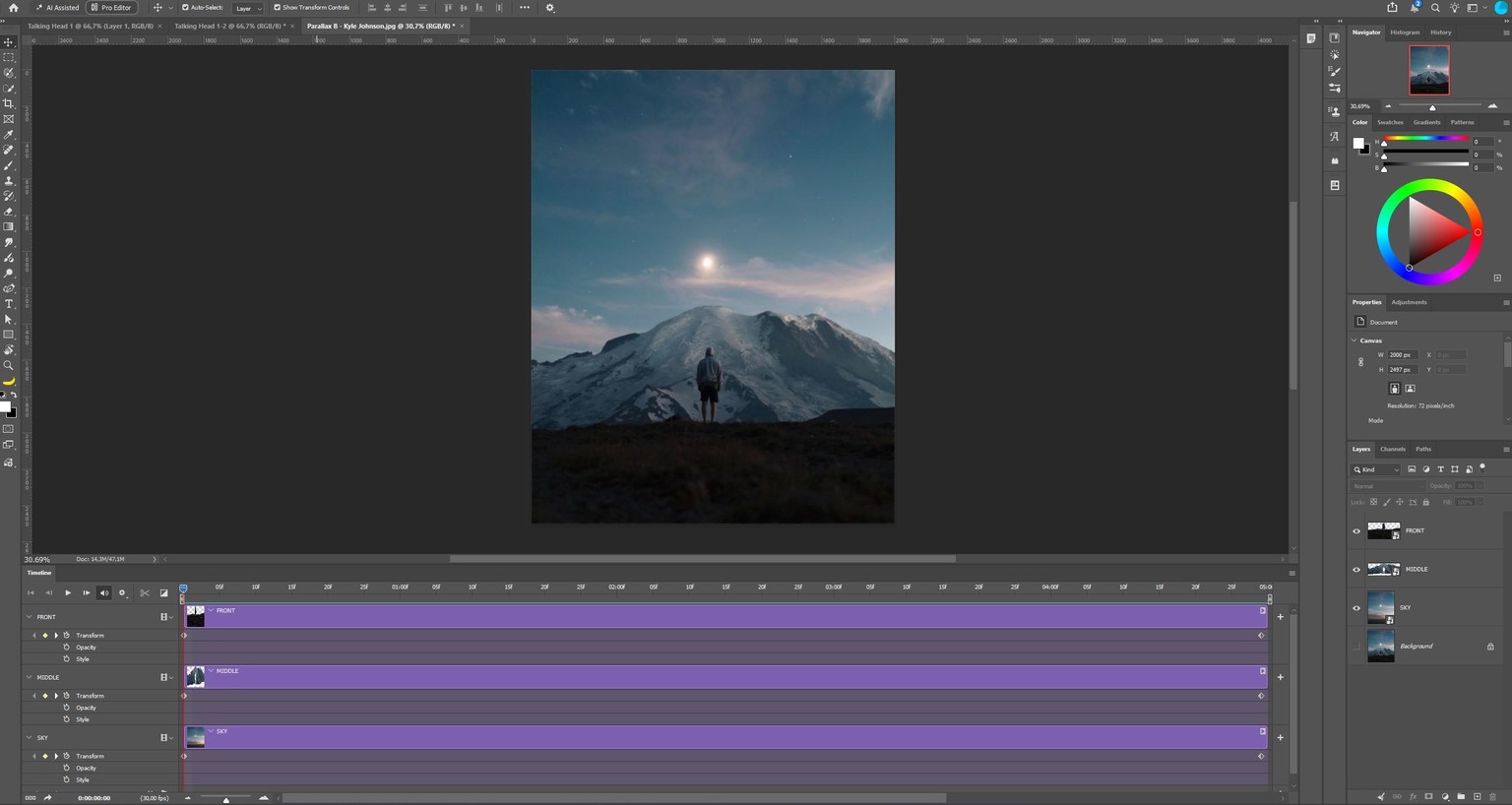
Task: Toggle the Auto-Select checkbox
Action: tap(185, 8)
